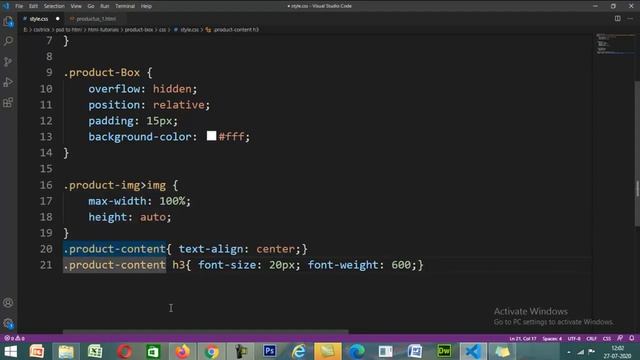Screen dimensions: 640x360
Task: Open the Extensions view
Action: (x=8, y=102)
